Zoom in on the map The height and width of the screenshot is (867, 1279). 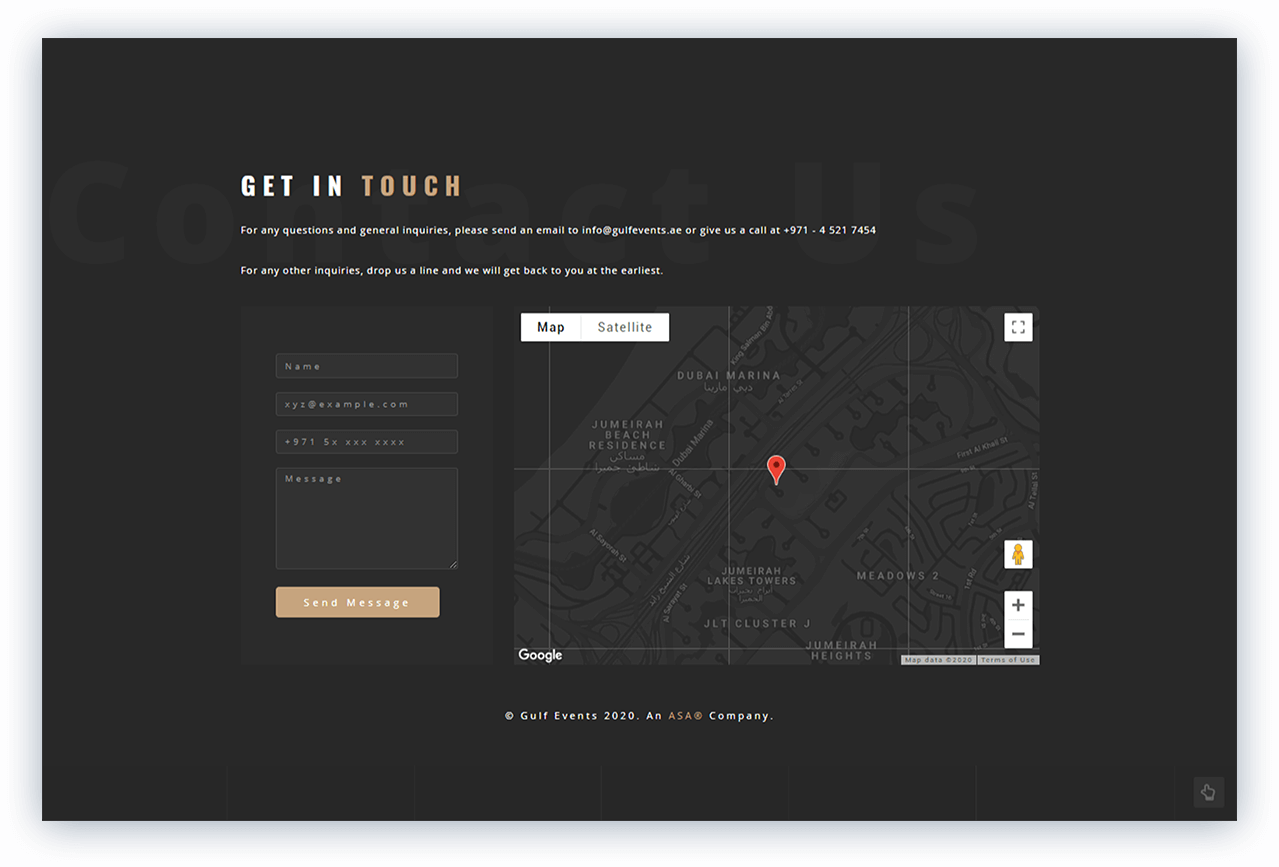1018,605
